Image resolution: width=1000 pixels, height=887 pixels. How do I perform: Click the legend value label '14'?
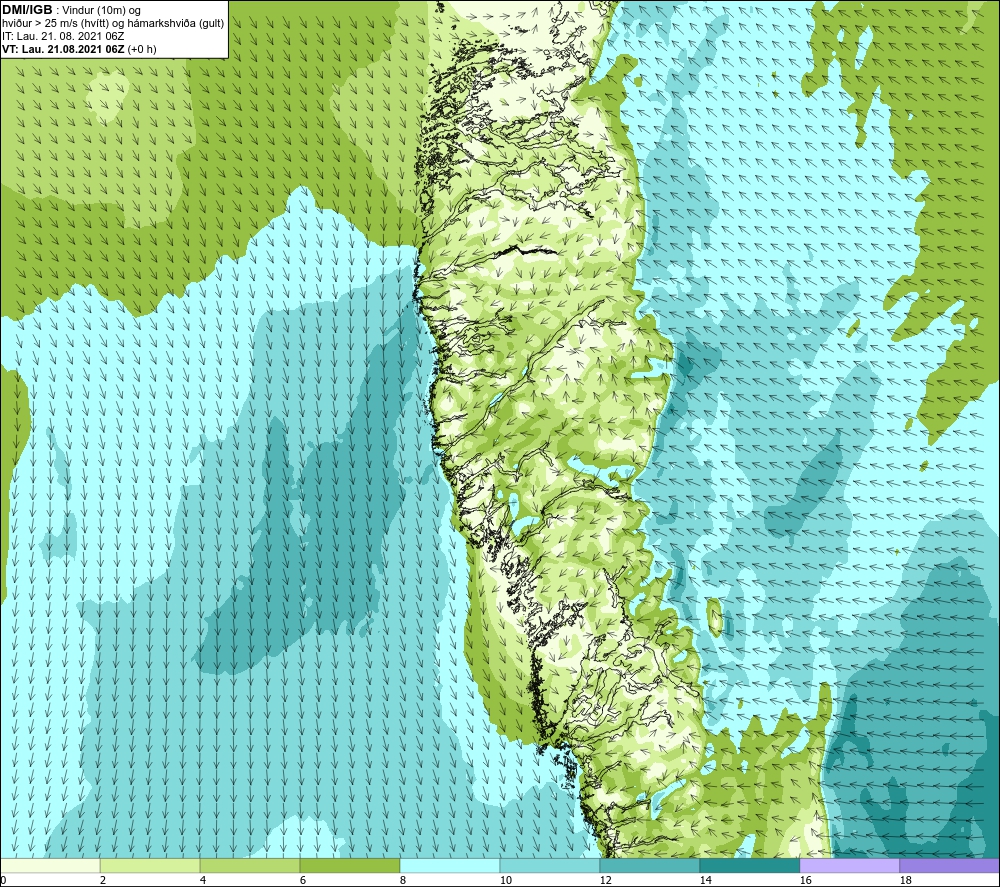point(706,880)
